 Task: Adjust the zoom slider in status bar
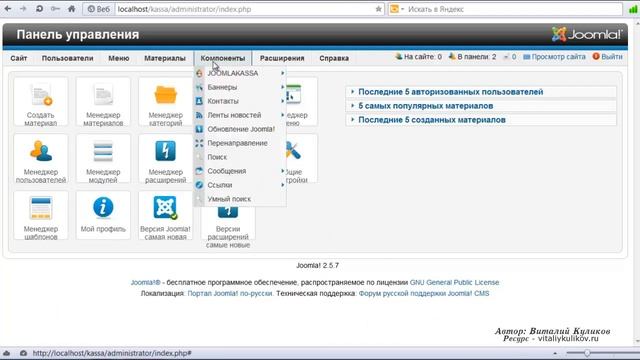tap(587, 353)
